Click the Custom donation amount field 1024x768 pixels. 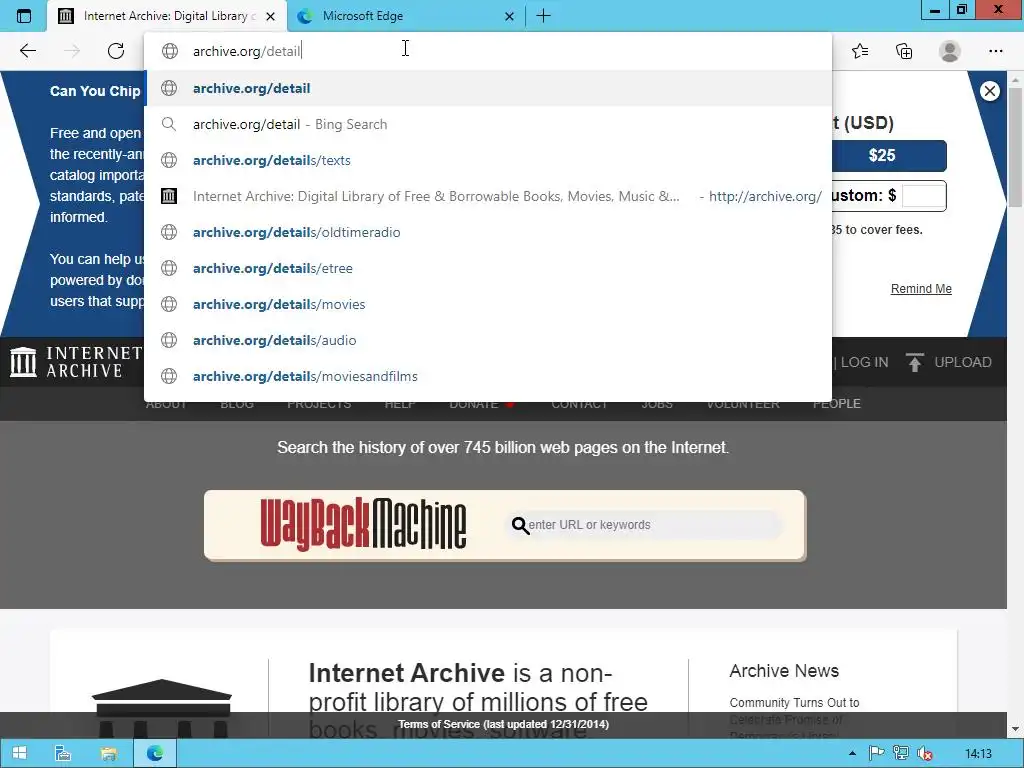point(923,195)
